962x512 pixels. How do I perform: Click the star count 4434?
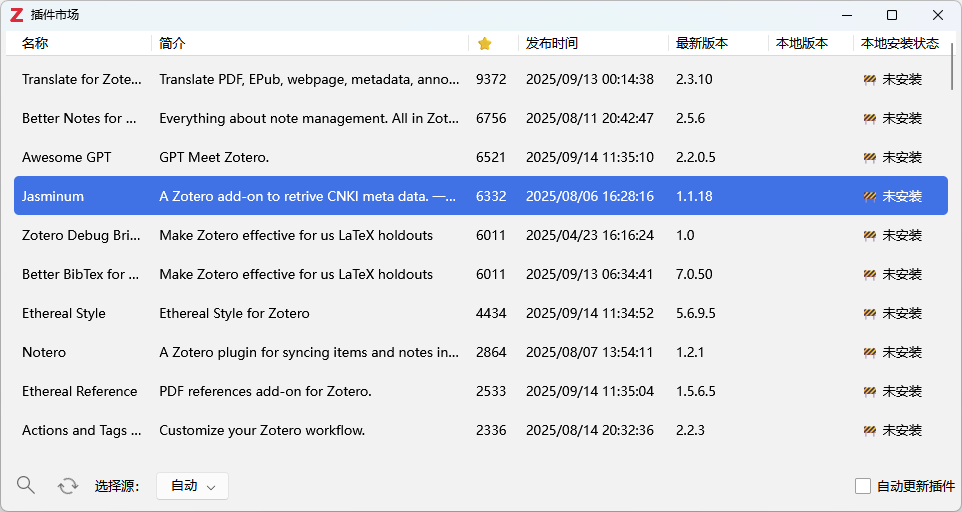(x=491, y=313)
